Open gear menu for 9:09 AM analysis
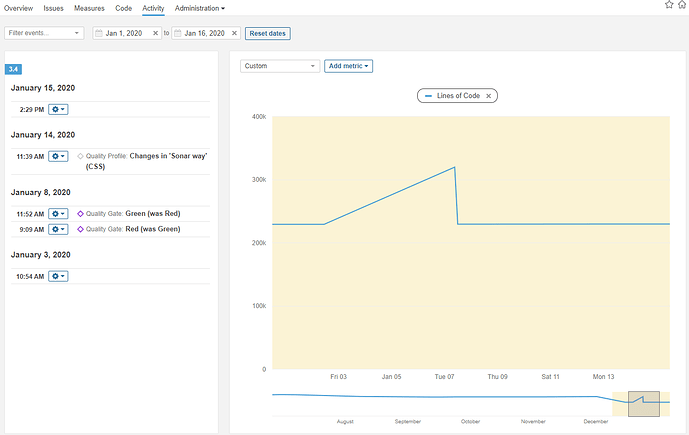This screenshot has width=689, height=435. (x=58, y=229)
